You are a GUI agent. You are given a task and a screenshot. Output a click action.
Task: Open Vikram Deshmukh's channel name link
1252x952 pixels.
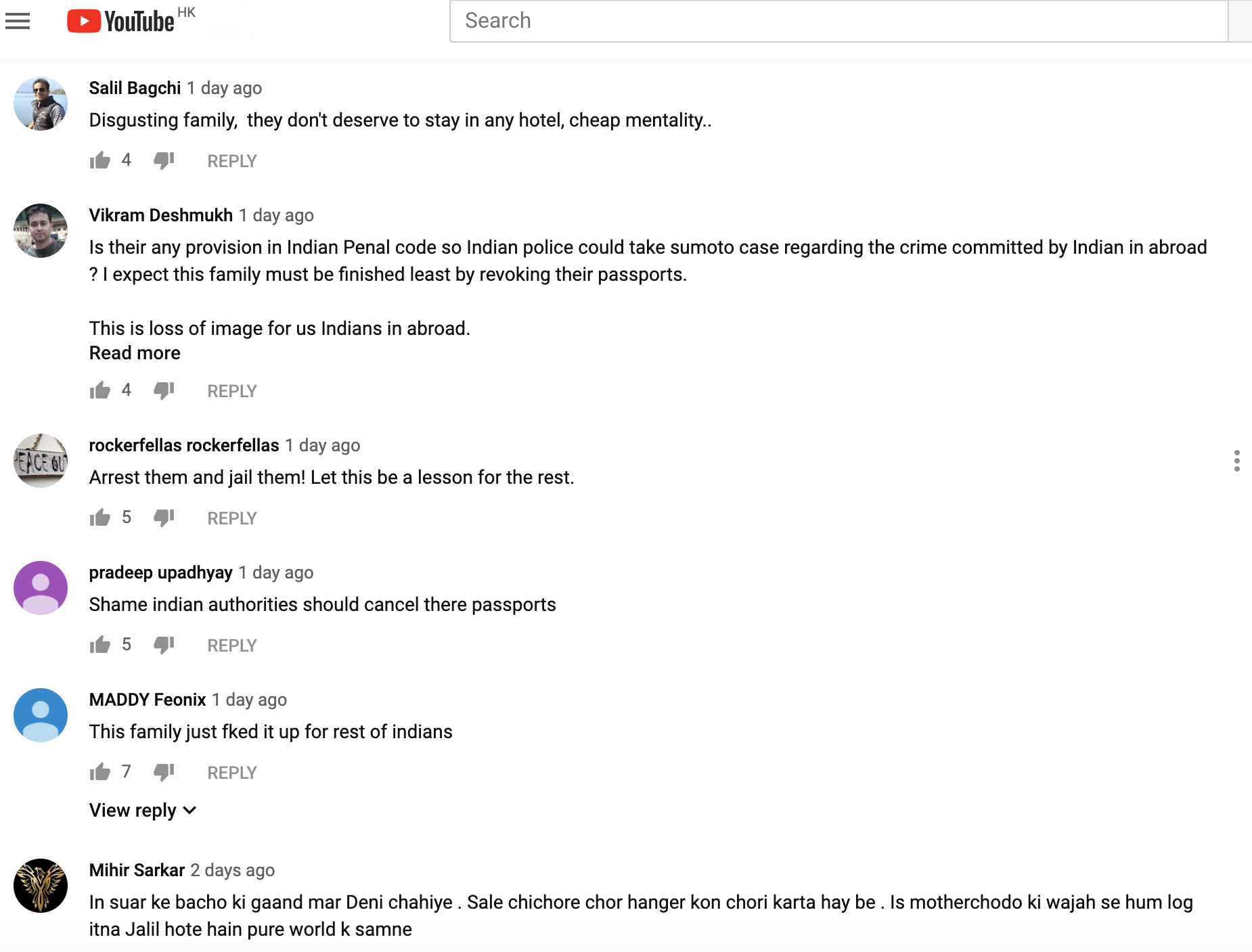[x=161, y=215]
